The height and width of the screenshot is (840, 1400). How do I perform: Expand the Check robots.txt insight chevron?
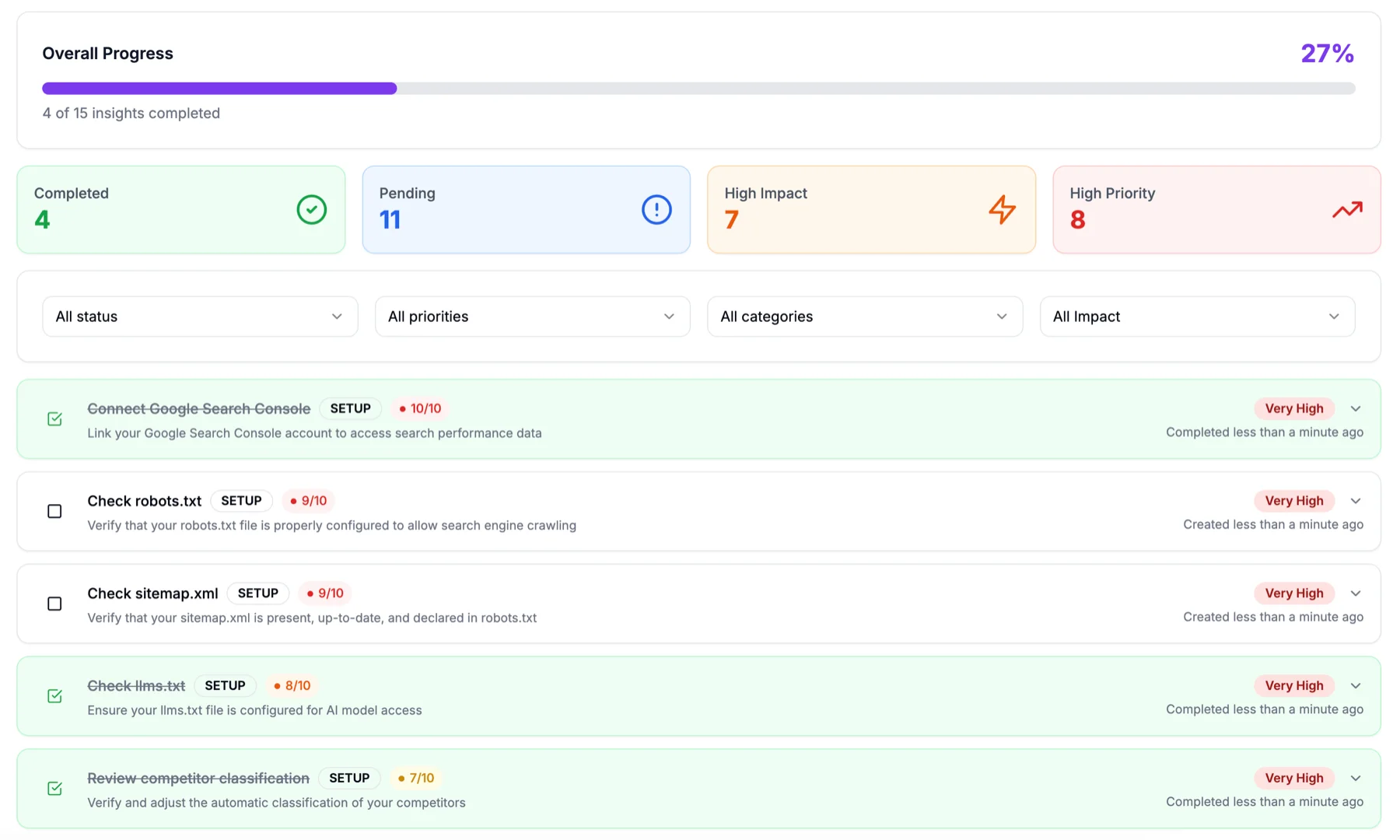click(x=1356, y=501)
